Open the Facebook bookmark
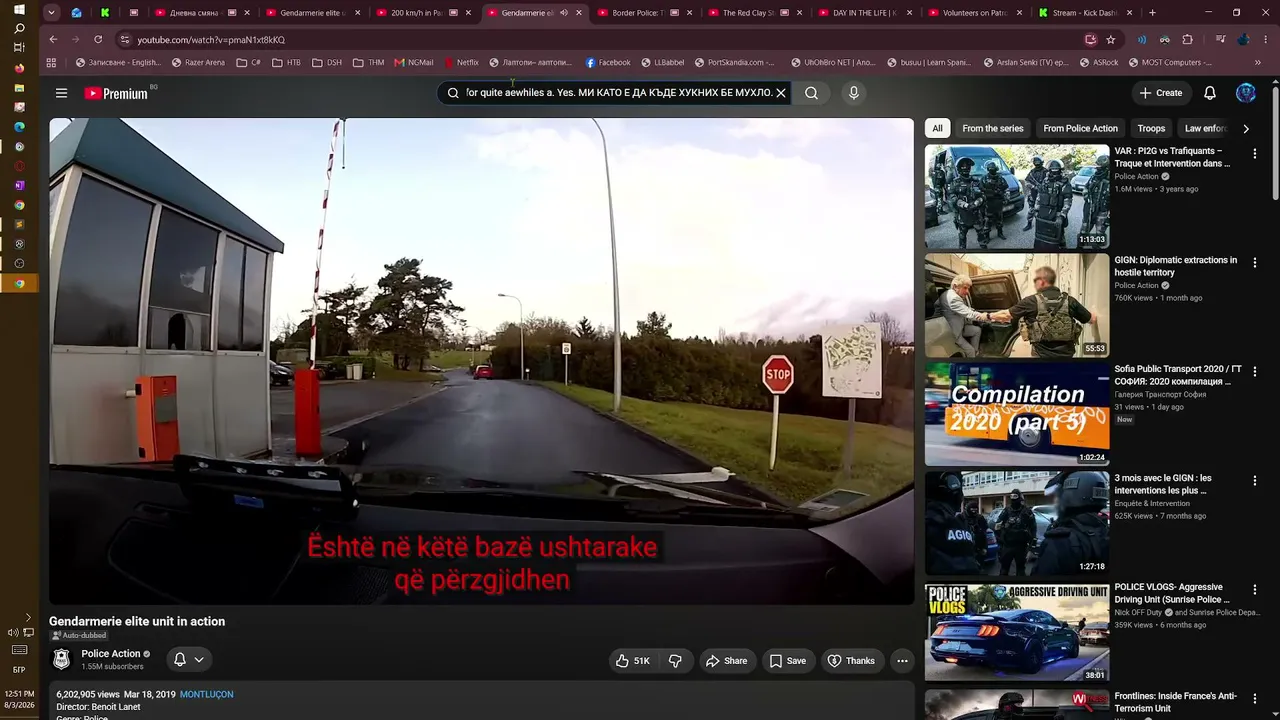 pos(608,62)
